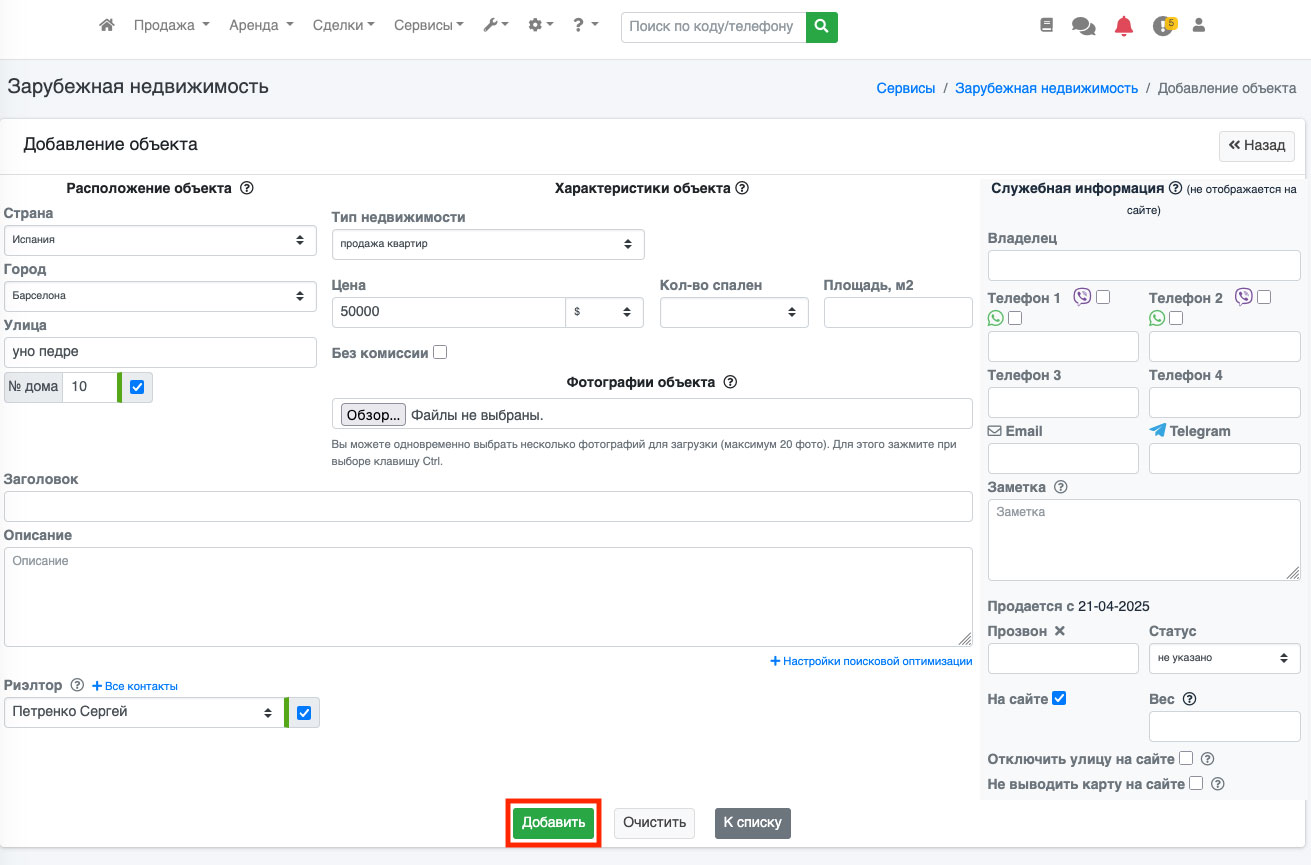Click the red notification bell icon
This screenshot has height=865, width=1311.
[1124, 26]
